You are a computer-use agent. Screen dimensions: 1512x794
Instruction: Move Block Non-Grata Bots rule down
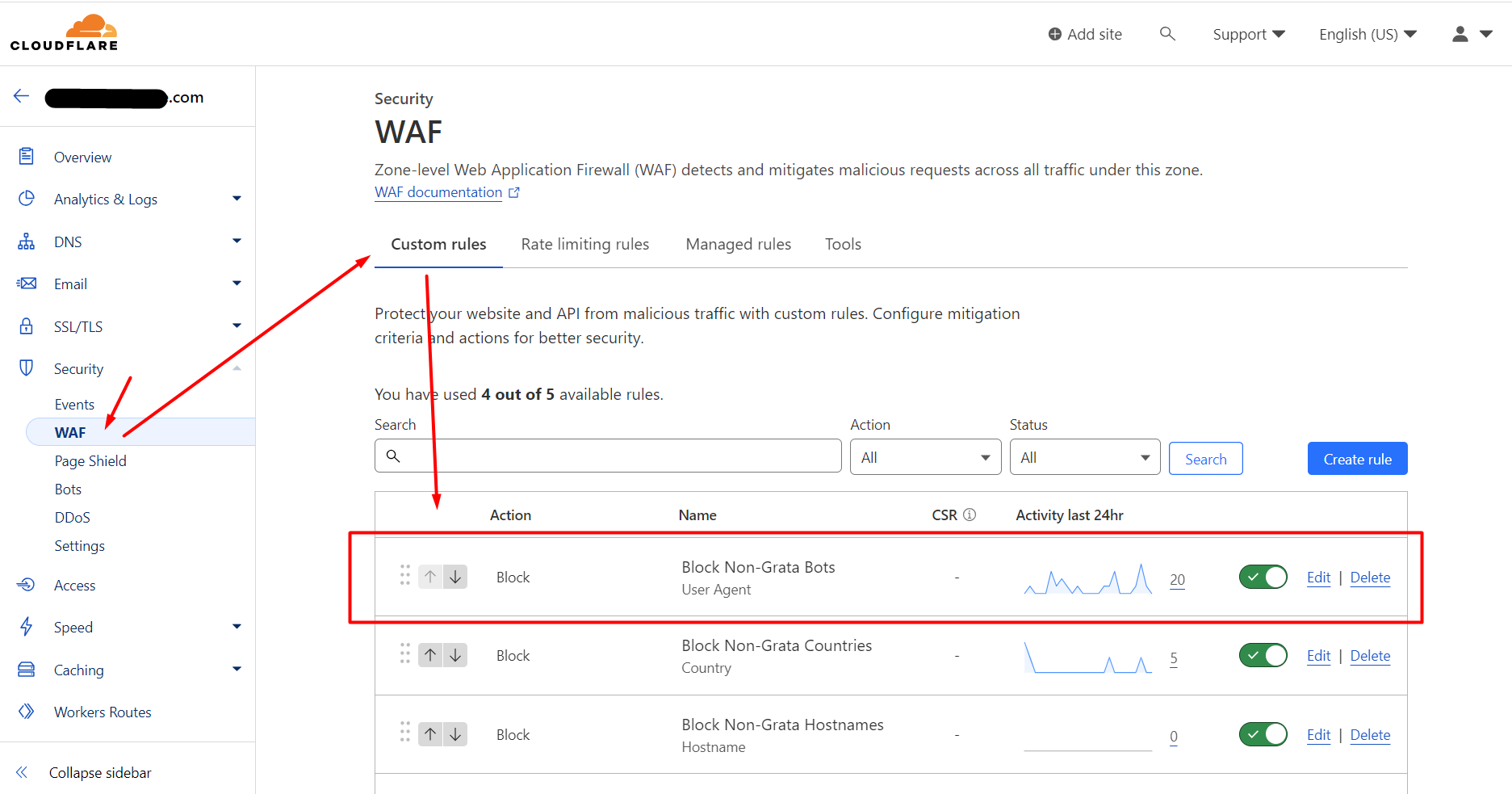pos(455,577)
